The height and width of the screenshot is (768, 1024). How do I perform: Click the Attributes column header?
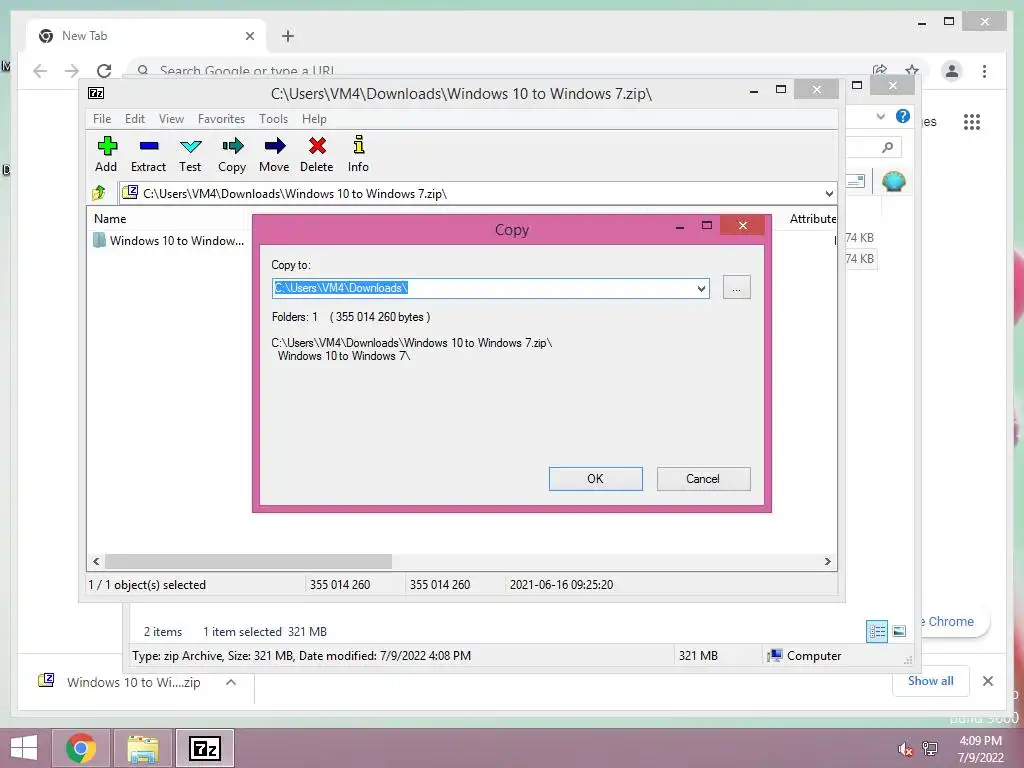(812, 219)
